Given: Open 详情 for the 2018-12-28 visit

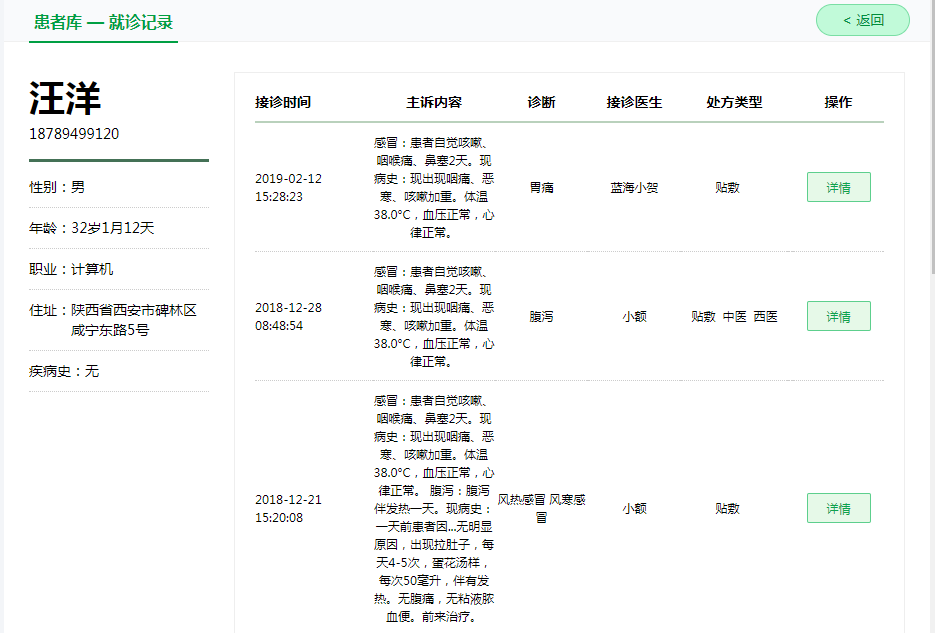Looking at the screenshot, I should [838, 316].
